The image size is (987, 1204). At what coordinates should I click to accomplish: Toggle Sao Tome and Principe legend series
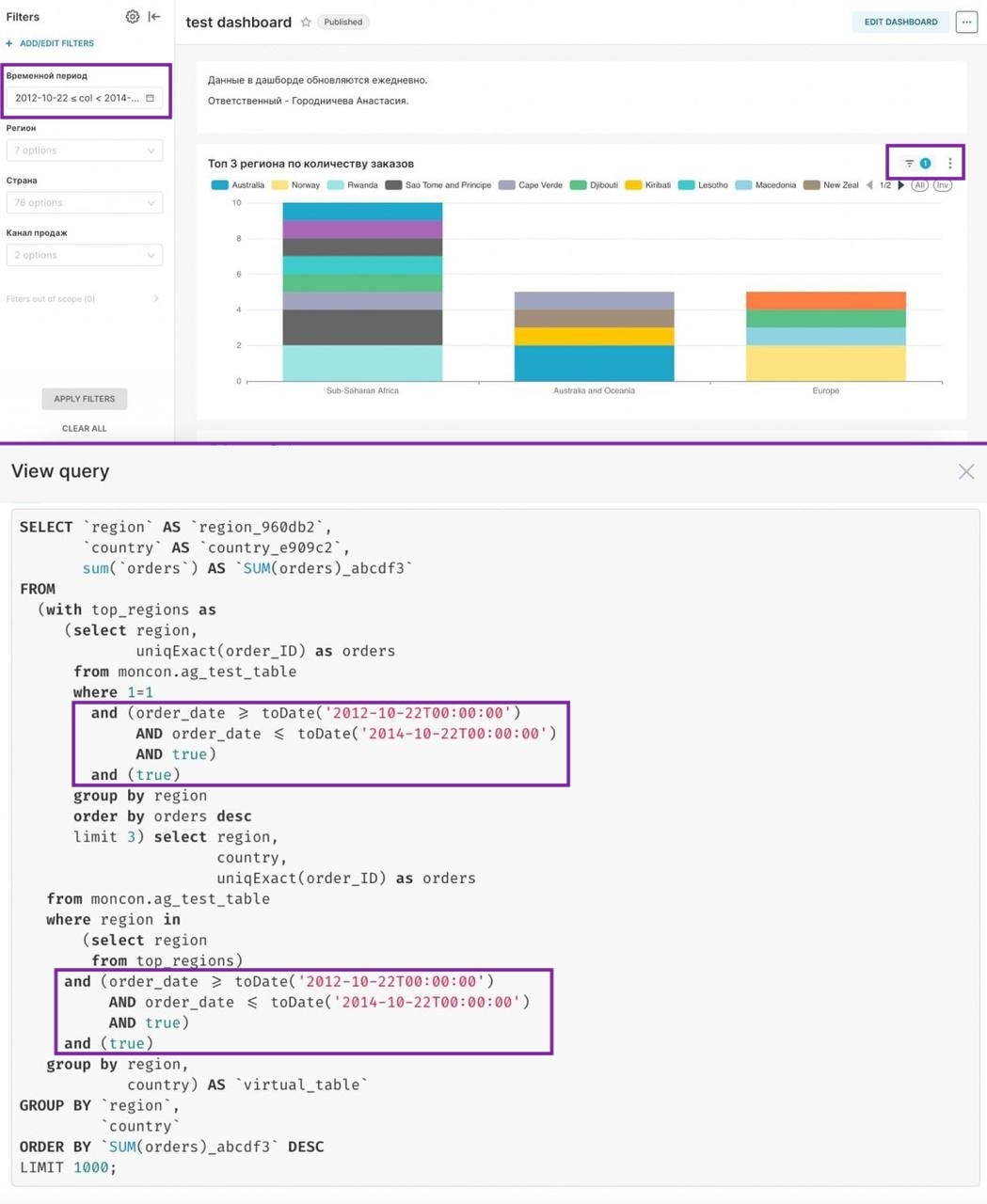click(438, 185)
